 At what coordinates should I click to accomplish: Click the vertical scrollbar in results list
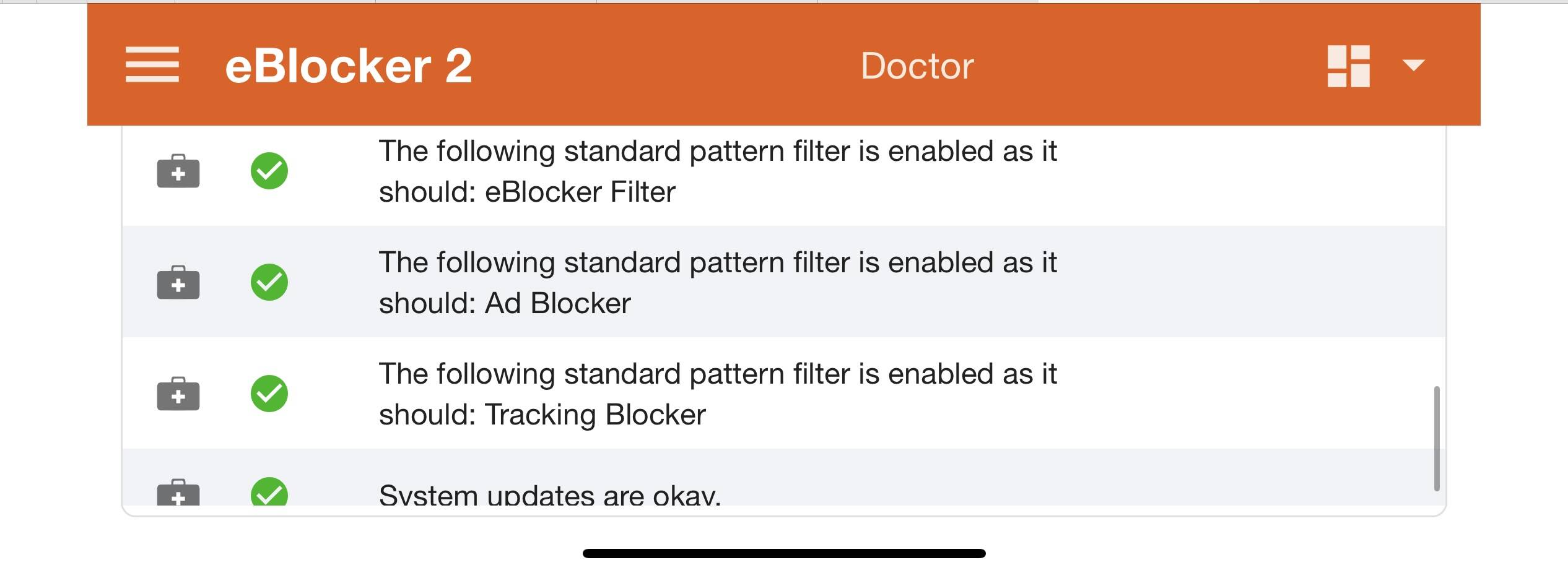(x=1437, y=439)
